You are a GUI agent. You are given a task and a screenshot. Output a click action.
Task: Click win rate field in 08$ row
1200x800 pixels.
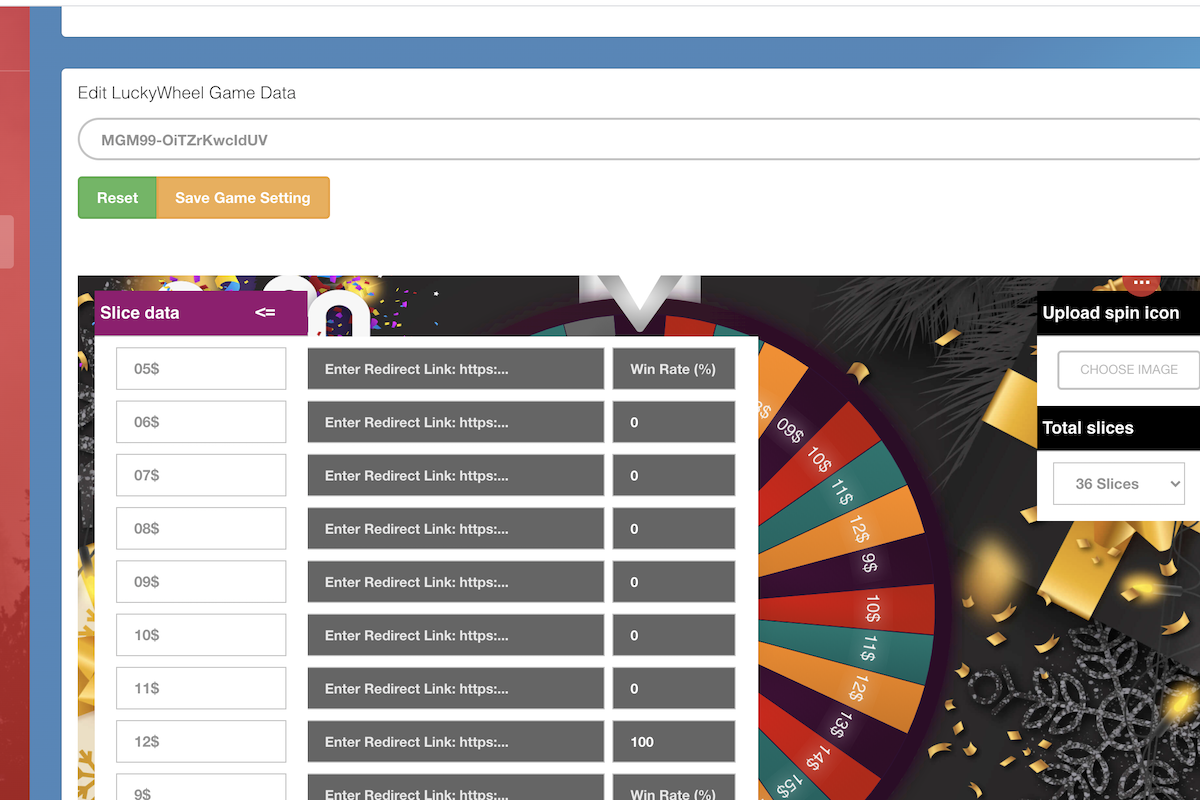[674, 528]
